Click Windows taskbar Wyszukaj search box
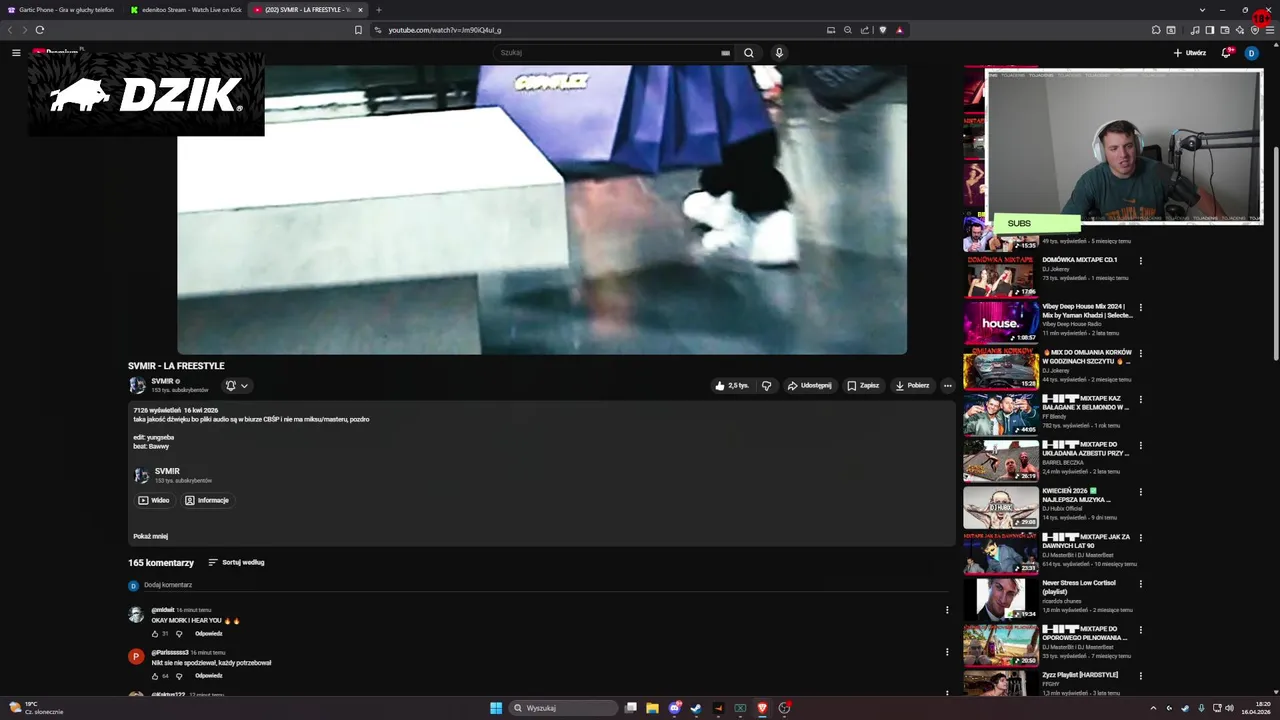 coord(563,708)
